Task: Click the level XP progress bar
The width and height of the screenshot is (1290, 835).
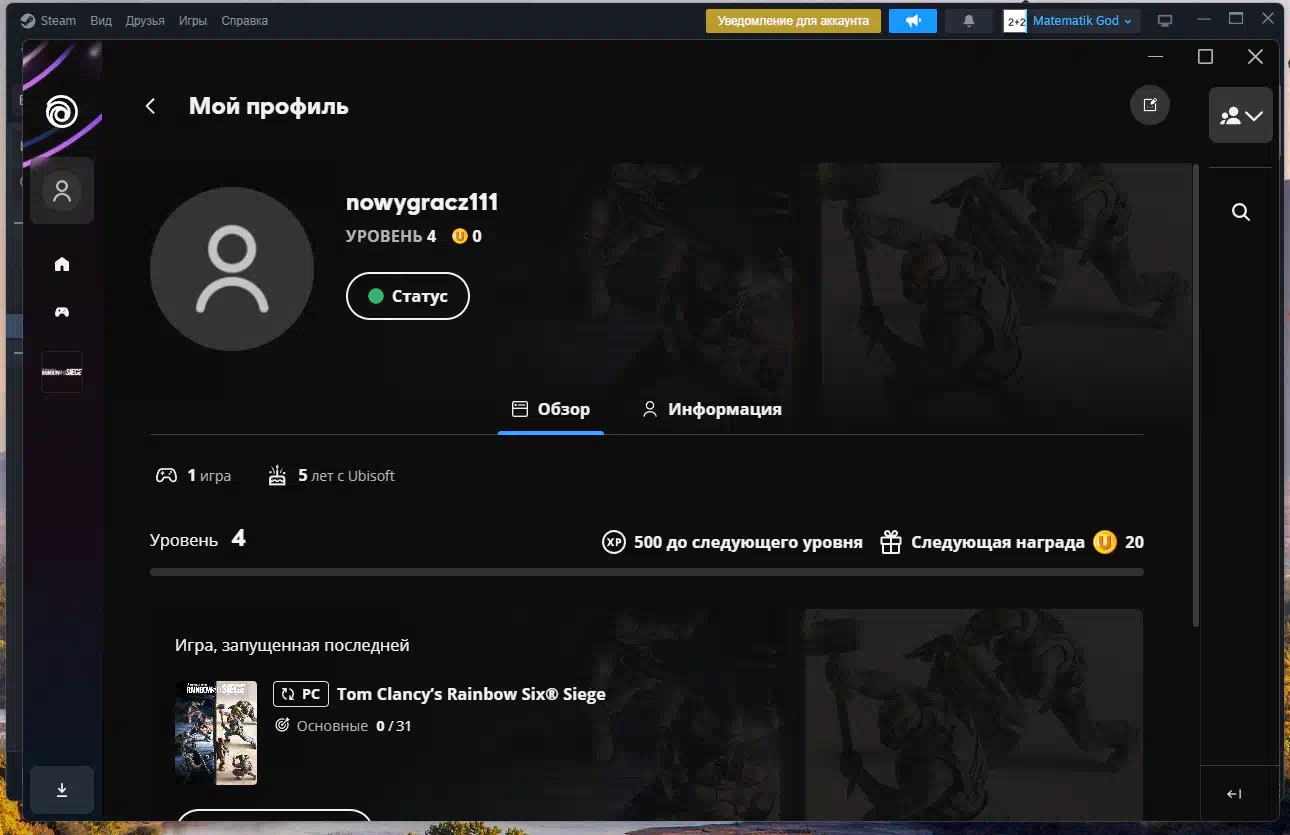Action: (646, 572)
